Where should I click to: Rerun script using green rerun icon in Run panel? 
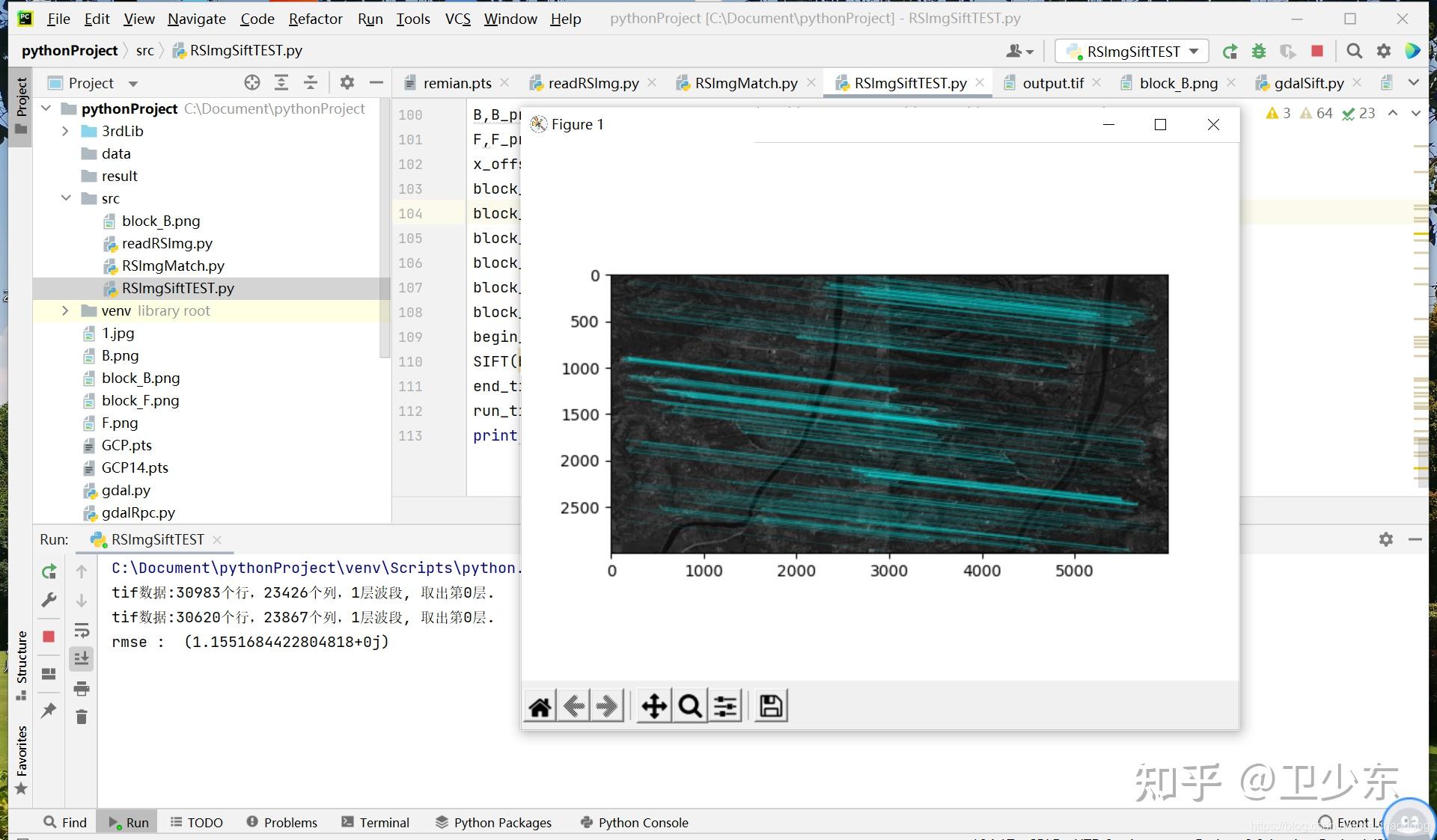click(x=49, y=571)
